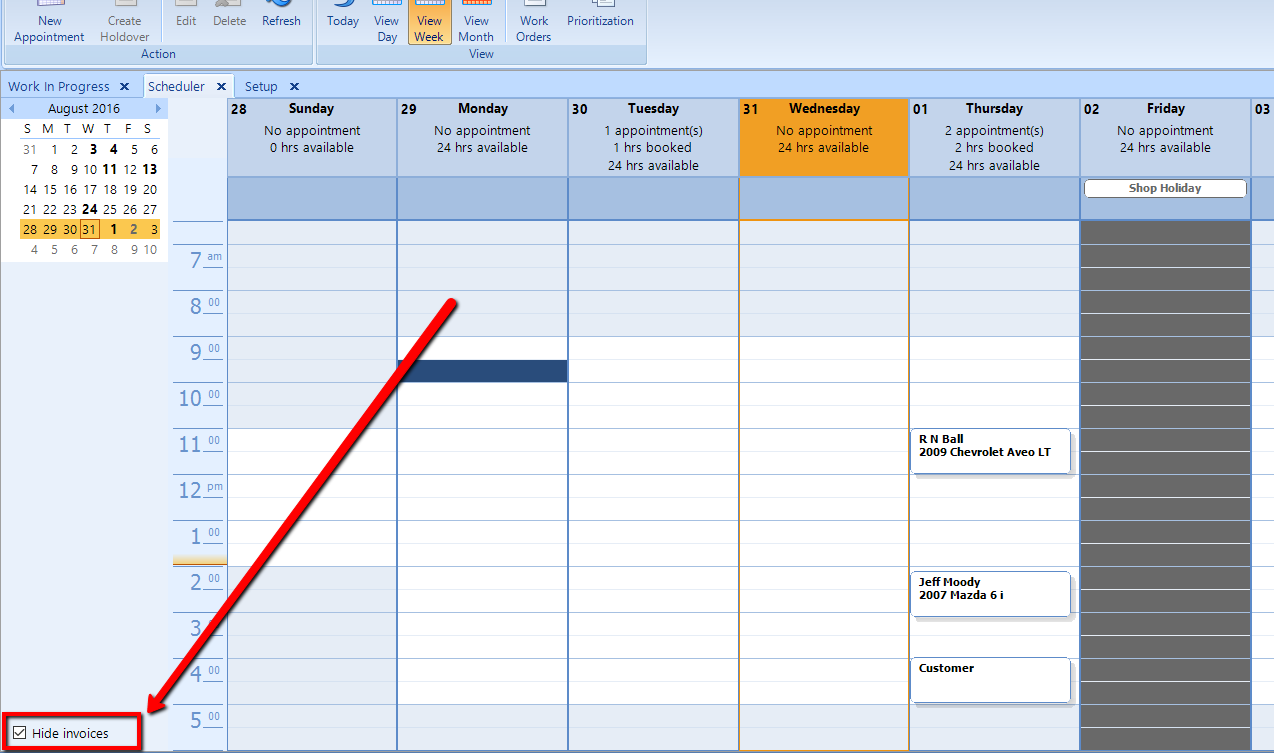This screenshot has width=1274, height=753.
Task: Close the Work In Progress tab
Action: click(124, 87)
